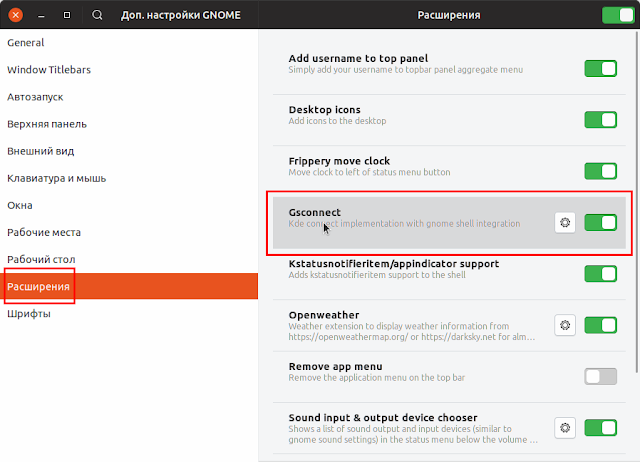640x462 pixels.
Task: Open Openweather extension settings gear
Action: click(565, 325)
